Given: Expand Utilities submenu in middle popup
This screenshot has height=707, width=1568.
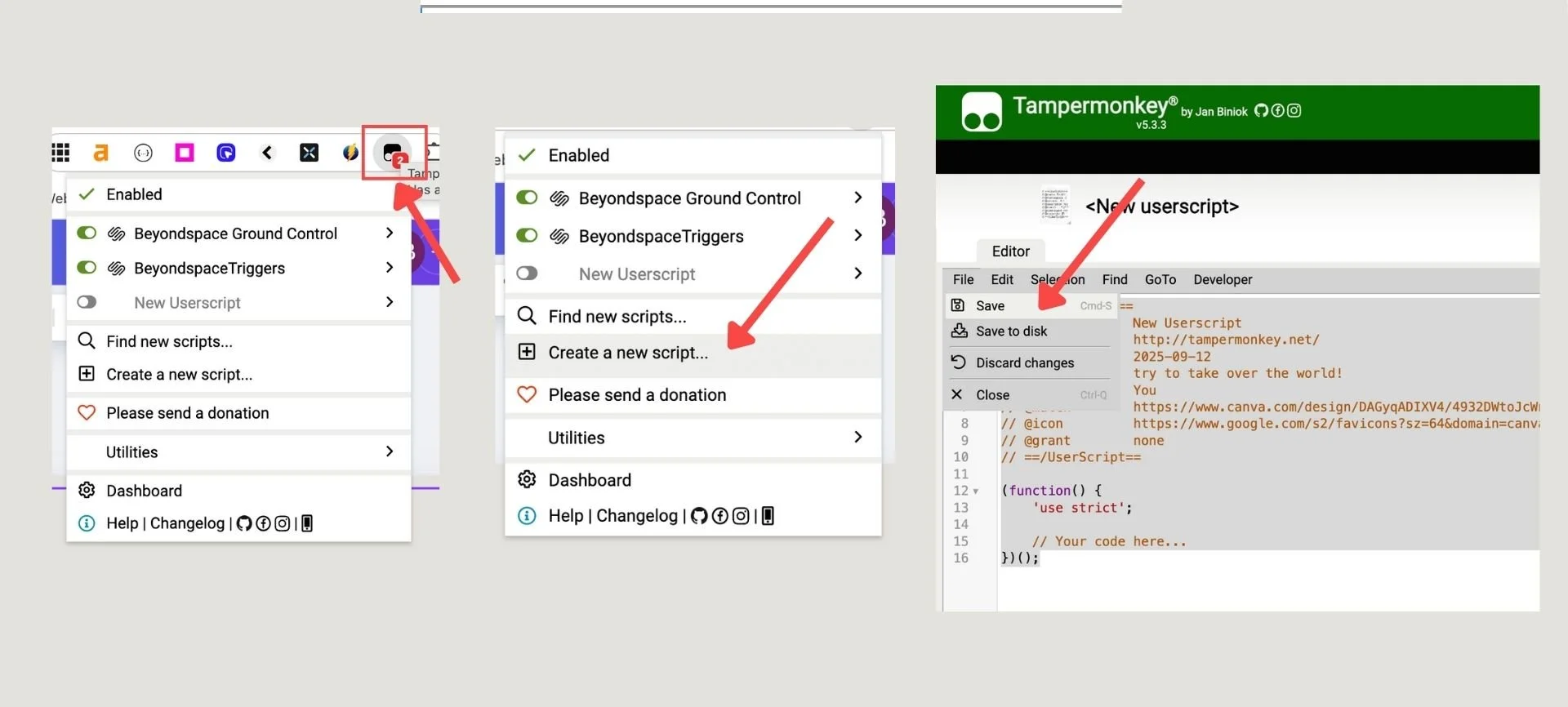Looking at the screenshot, I should pyautogui.click(x=693, y=438).
